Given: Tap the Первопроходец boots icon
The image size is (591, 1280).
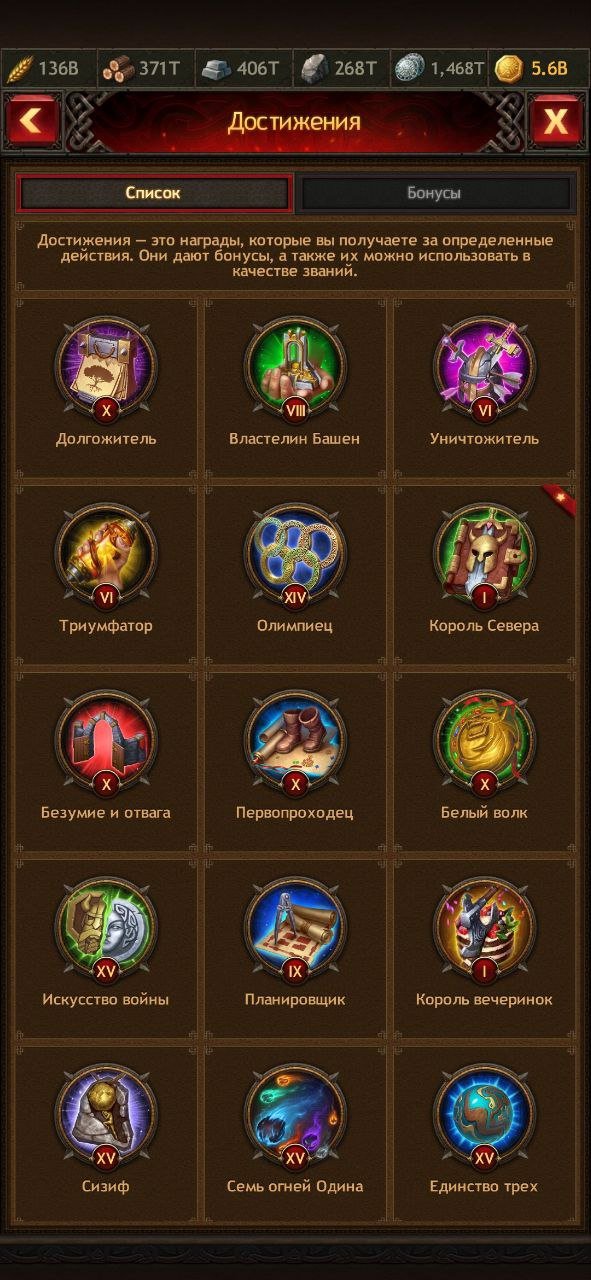Looking at the screenshot, I should pos(295,741).
